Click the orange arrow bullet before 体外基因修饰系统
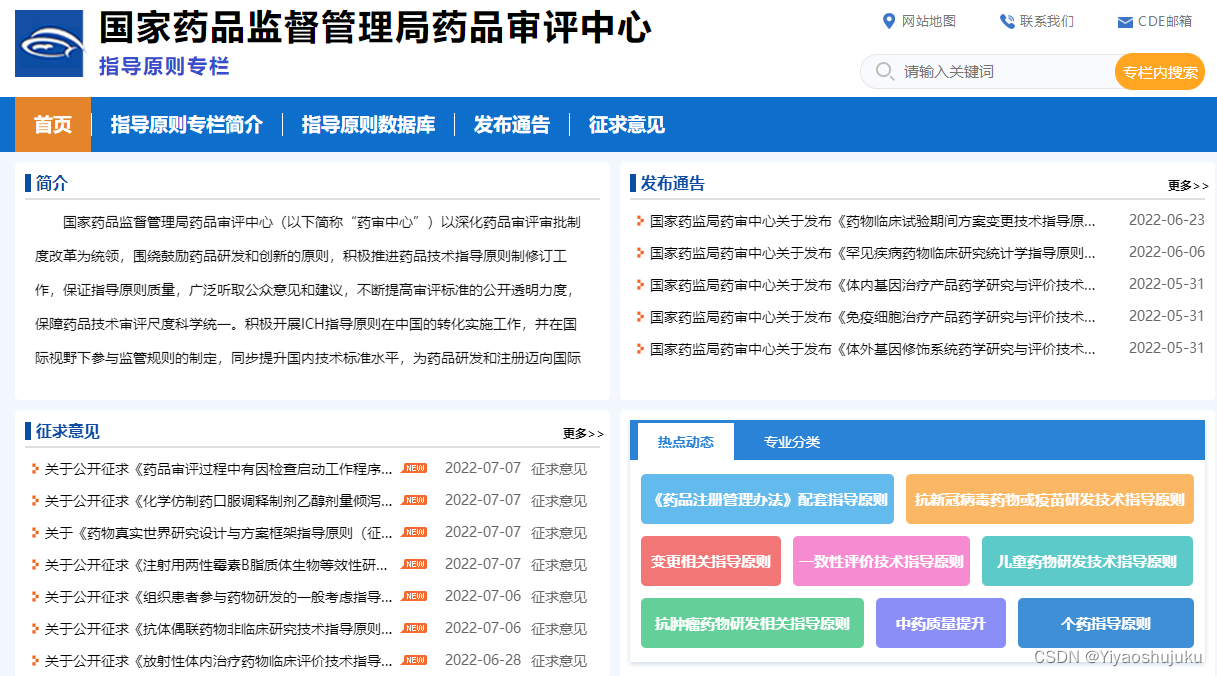The width and height of the screenshot is (1217, 676). [640, 349]
